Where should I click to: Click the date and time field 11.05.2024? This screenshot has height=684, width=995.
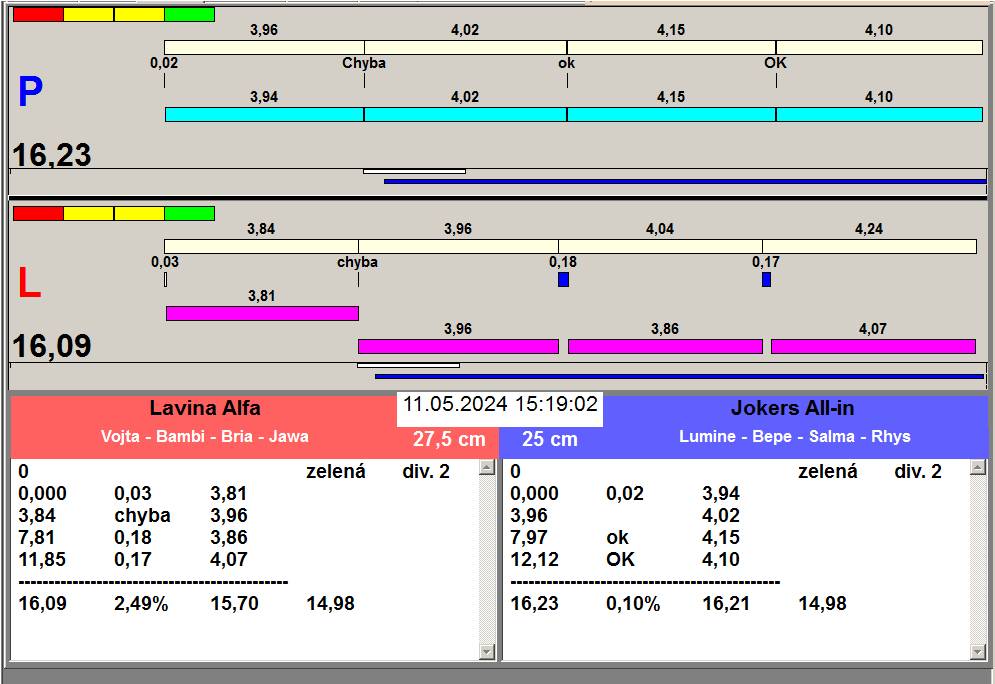pyautogui.click(x=500, y=405)
